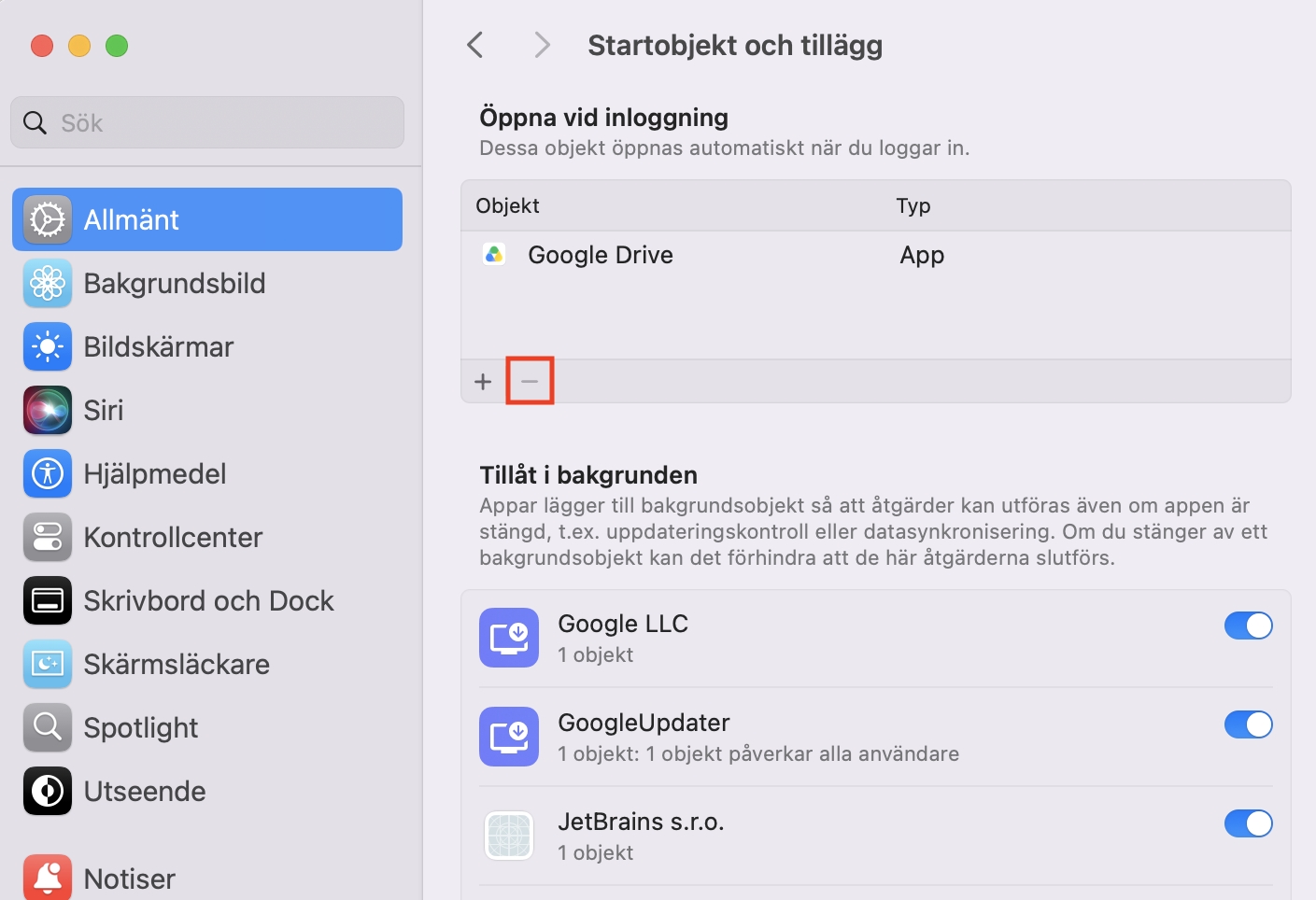Click the Objekt column header
The image size is (1316, 900).
[507, 205]
